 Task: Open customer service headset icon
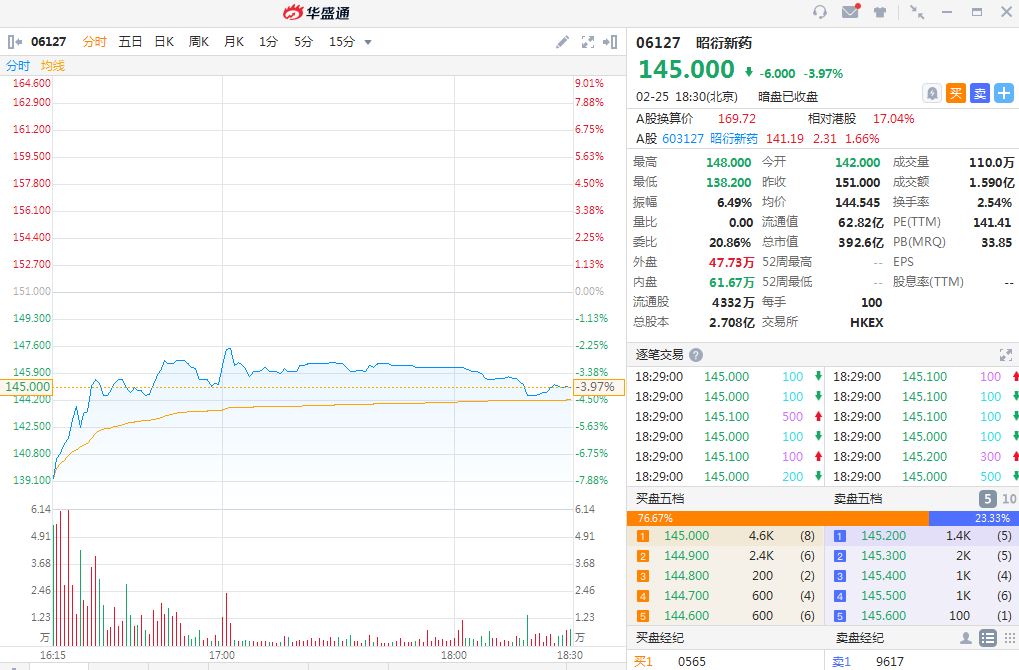[820, 12]
